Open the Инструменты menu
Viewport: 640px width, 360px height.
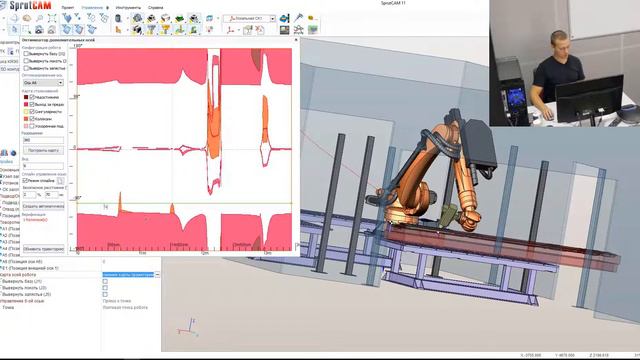(x=128, y=7)
